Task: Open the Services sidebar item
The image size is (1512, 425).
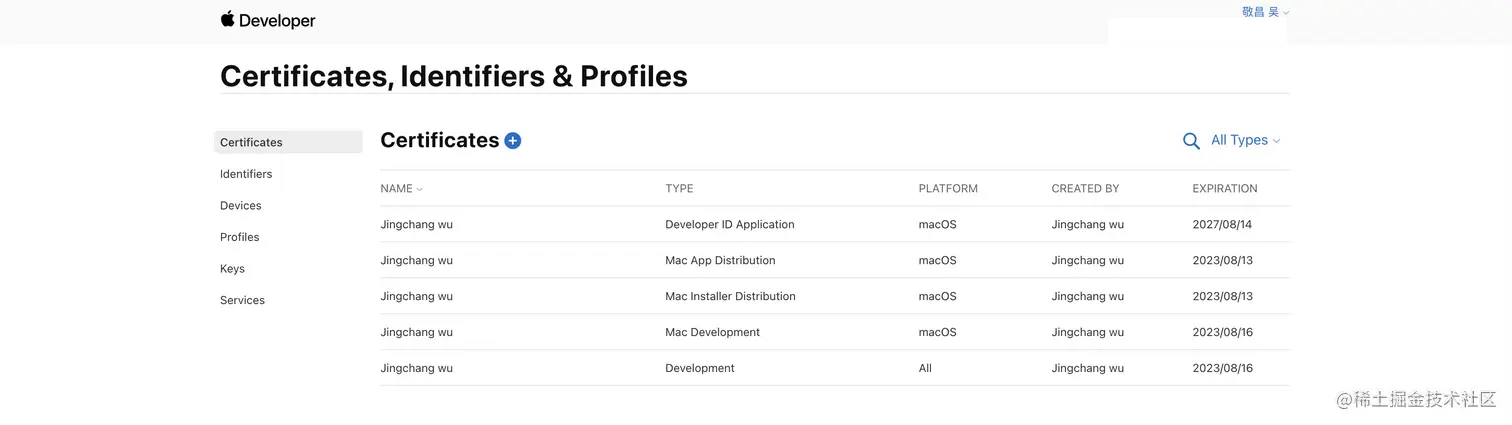Action: [242, 300]
